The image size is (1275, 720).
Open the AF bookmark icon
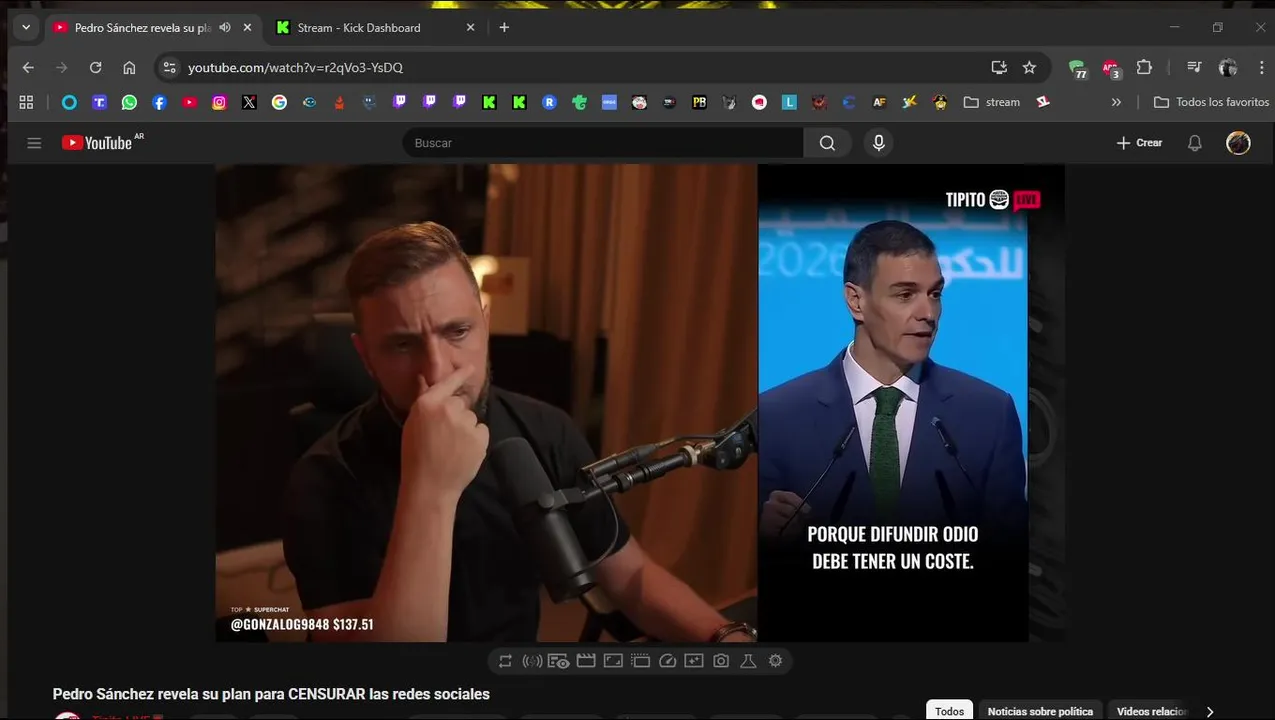pos(879,102)
